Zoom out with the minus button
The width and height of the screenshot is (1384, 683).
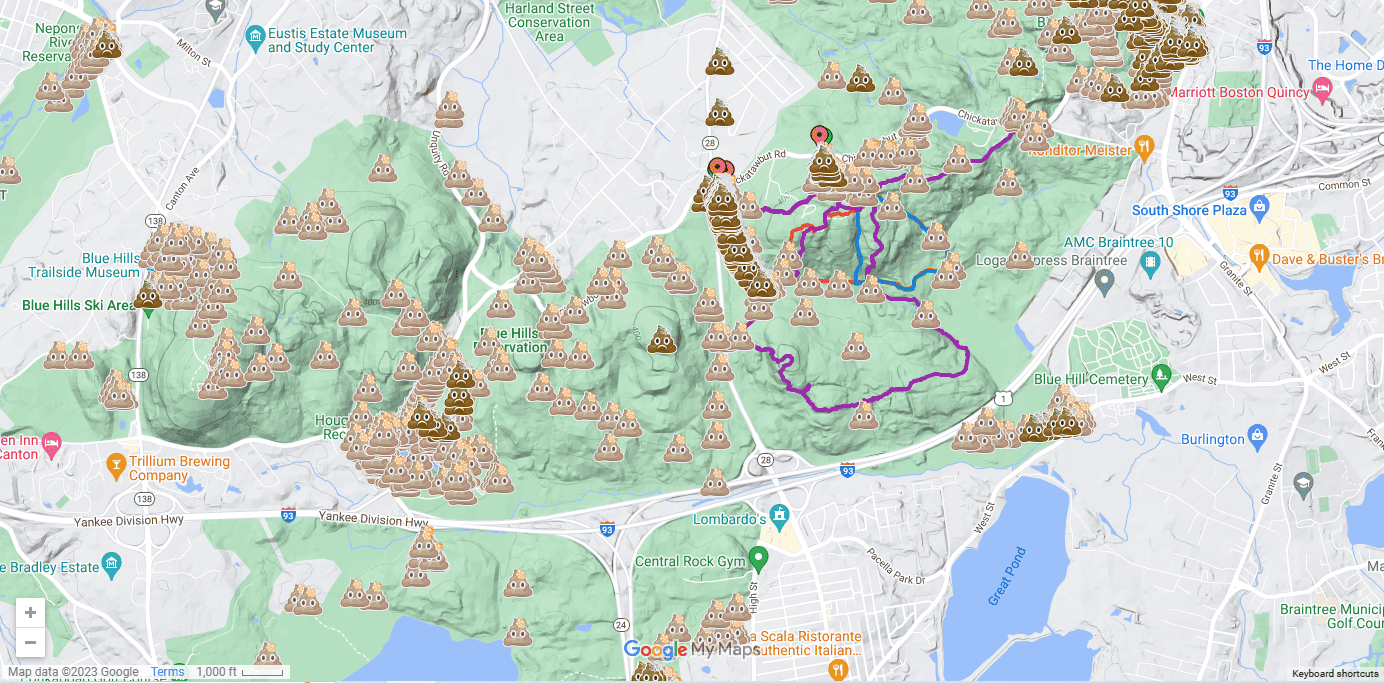[x=30, y=642]
